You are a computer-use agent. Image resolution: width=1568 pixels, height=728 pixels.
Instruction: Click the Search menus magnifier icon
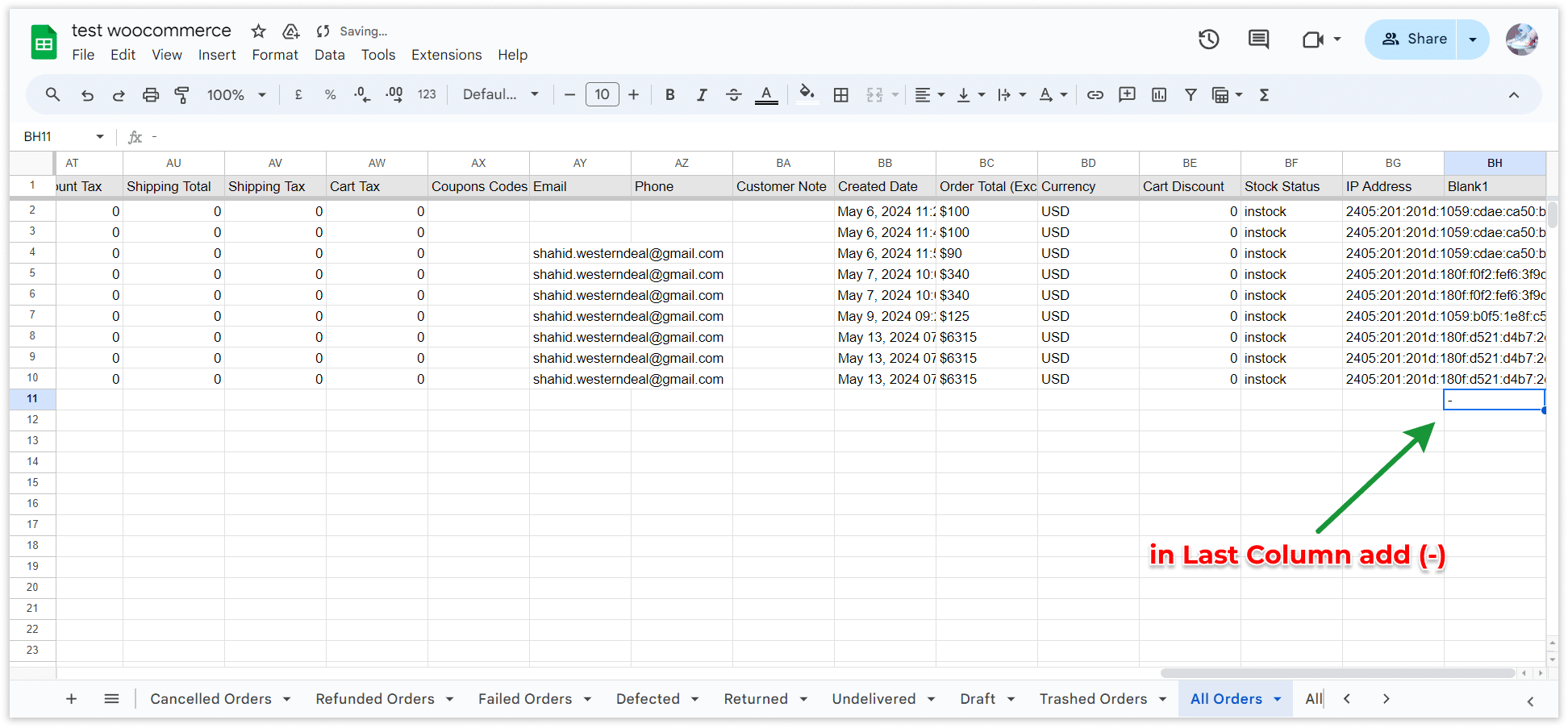[52, 95]
